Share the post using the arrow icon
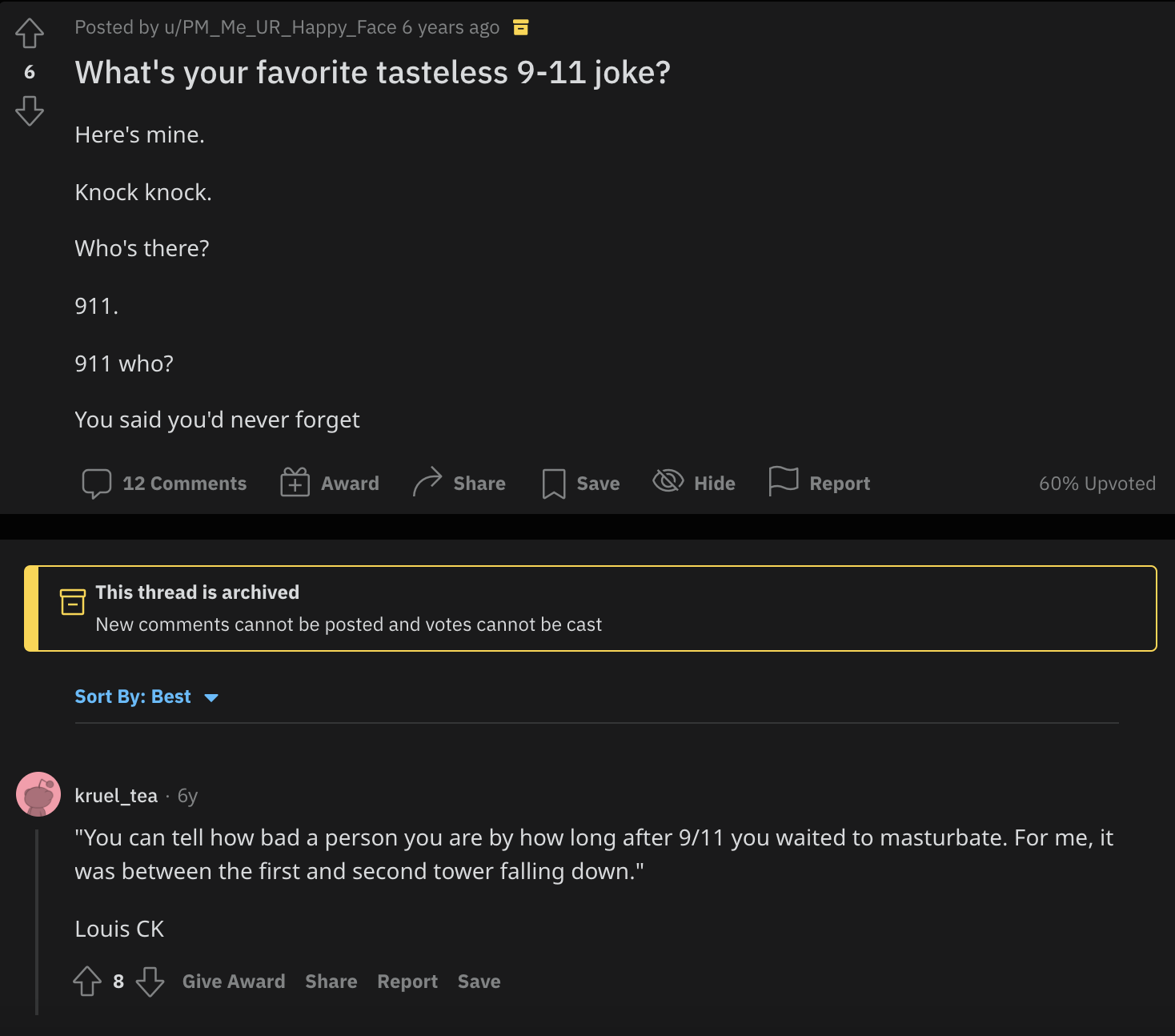 pos(429,482)
